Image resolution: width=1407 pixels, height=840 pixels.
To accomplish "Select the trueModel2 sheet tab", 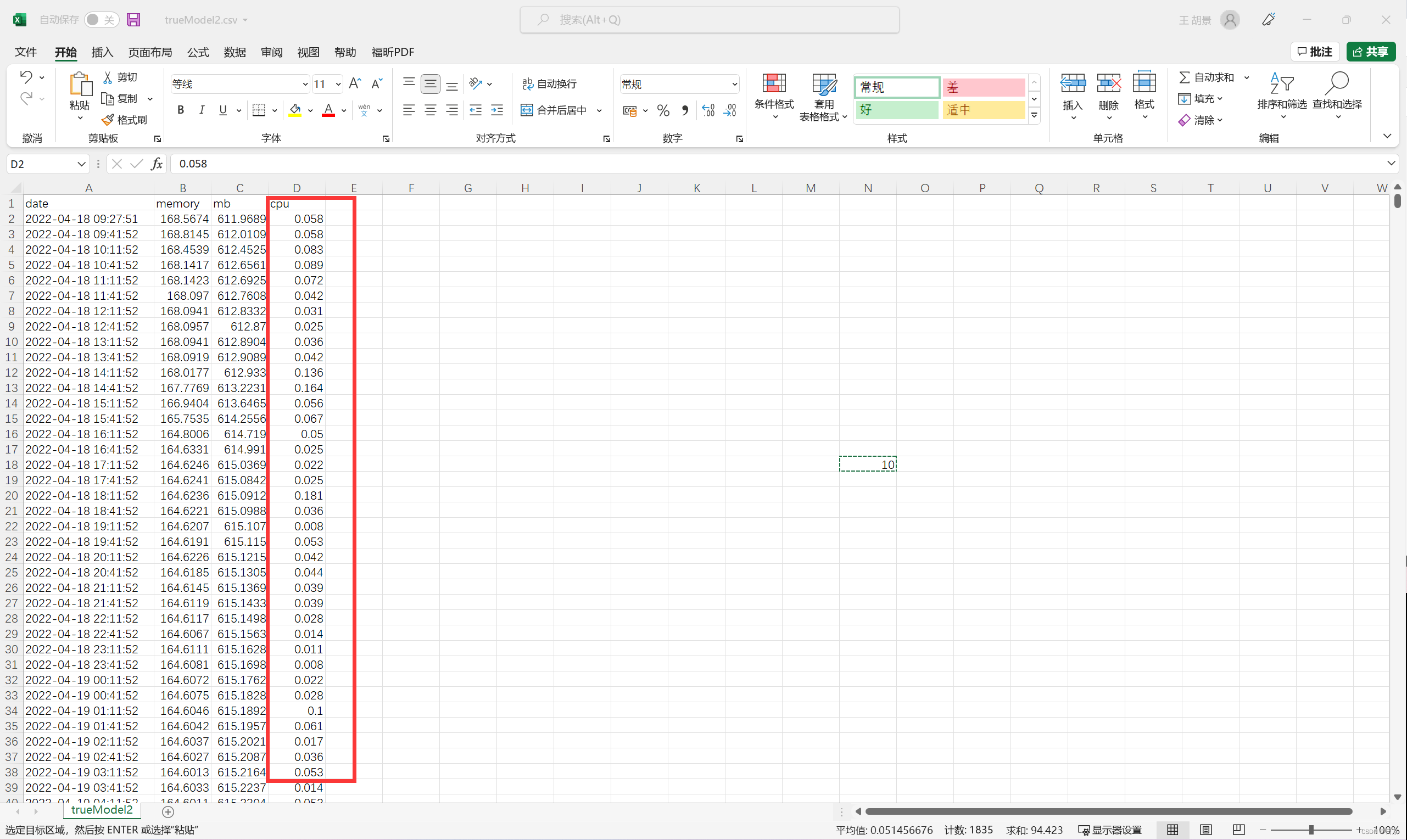I will point(102,809).
